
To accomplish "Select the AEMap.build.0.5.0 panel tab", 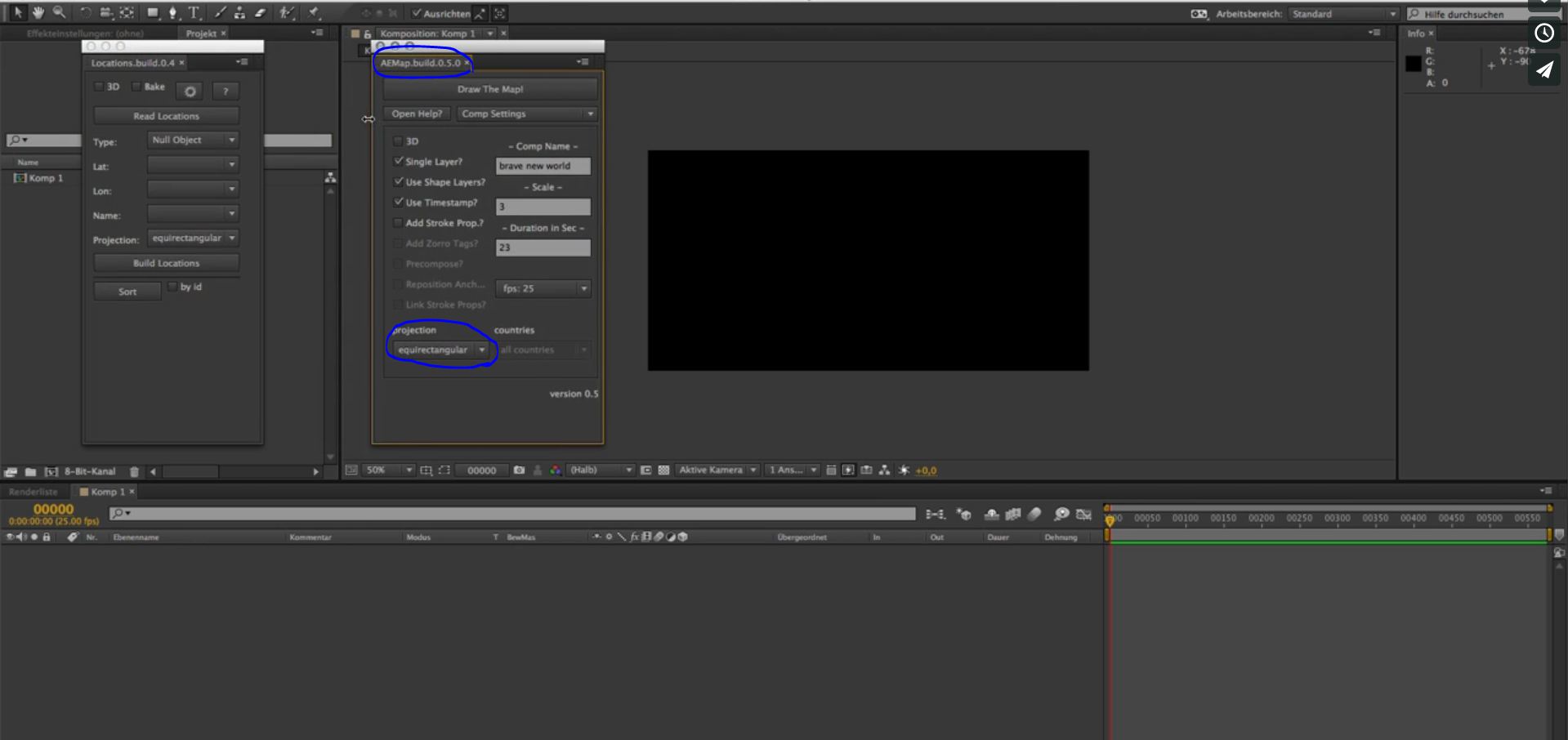I will tap(420, 63).
